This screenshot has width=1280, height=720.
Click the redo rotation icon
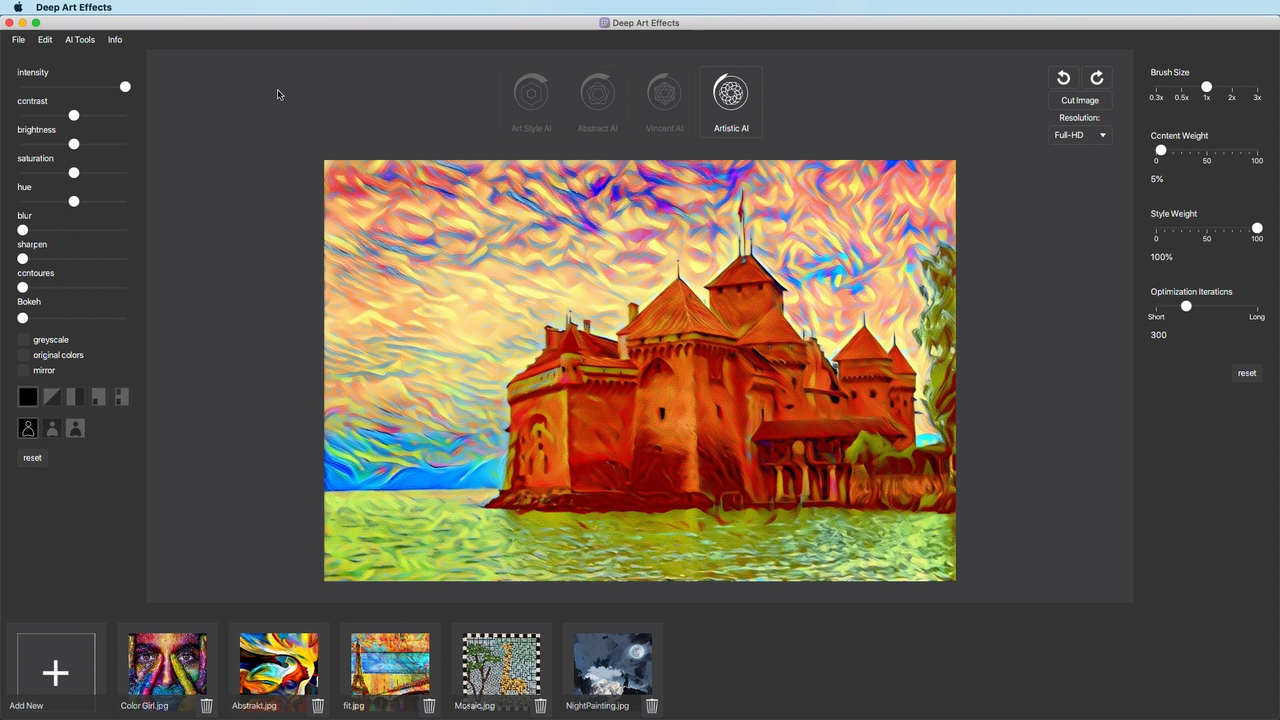pos(1096,77)
